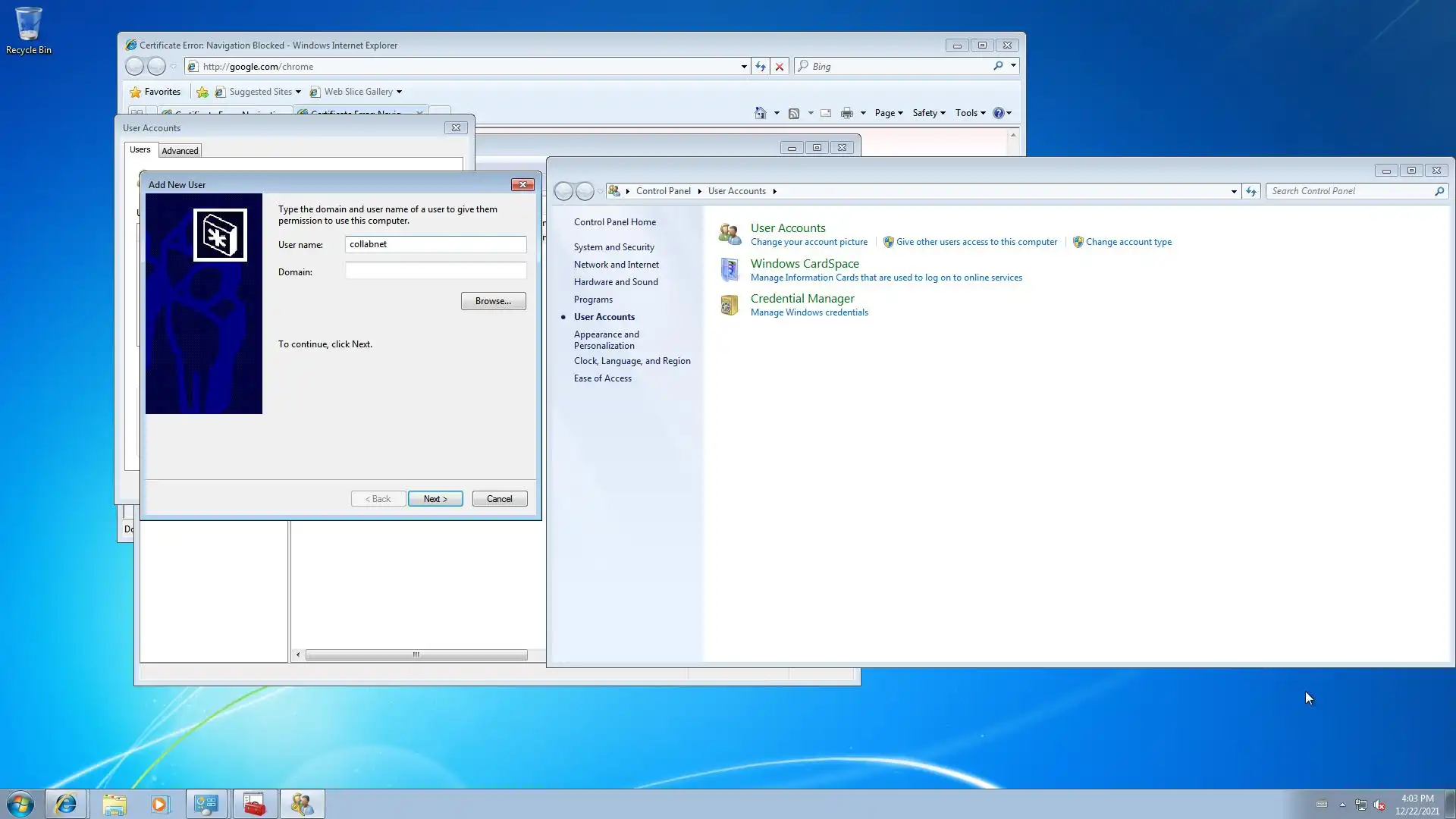Click the Bing search magnifier icon
The image size is (1456, 819).
pyautogui.click(x=998, y=66)
